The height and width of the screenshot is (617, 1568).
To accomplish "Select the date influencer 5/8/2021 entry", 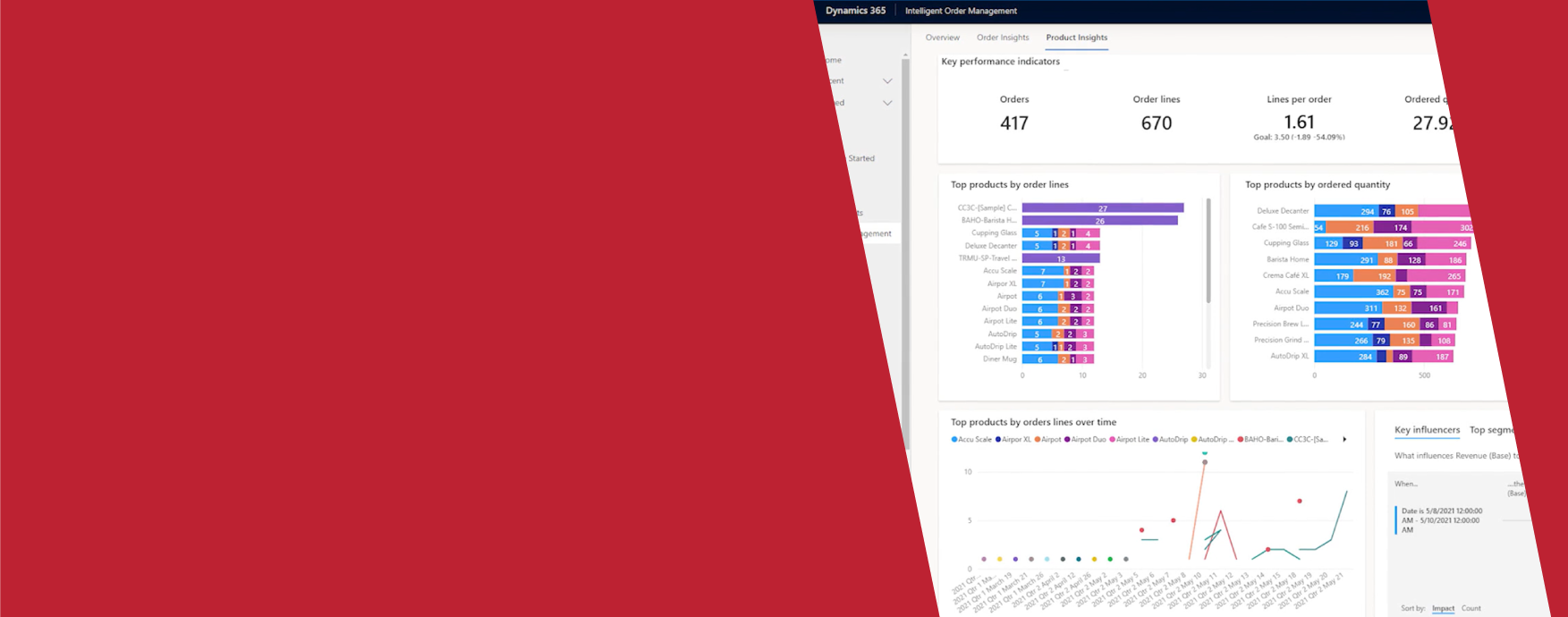I will (x=1441, y=520).
